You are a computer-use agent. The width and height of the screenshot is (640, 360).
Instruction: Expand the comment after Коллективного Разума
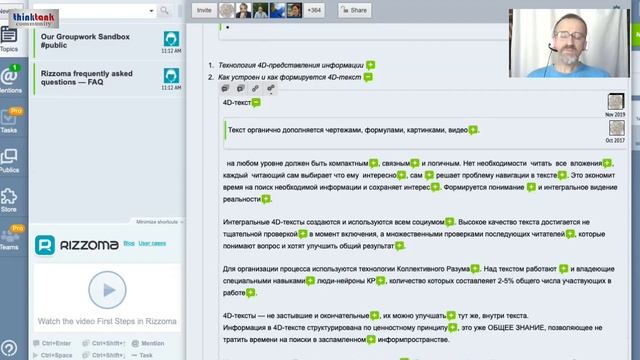[x=475, y=269]
